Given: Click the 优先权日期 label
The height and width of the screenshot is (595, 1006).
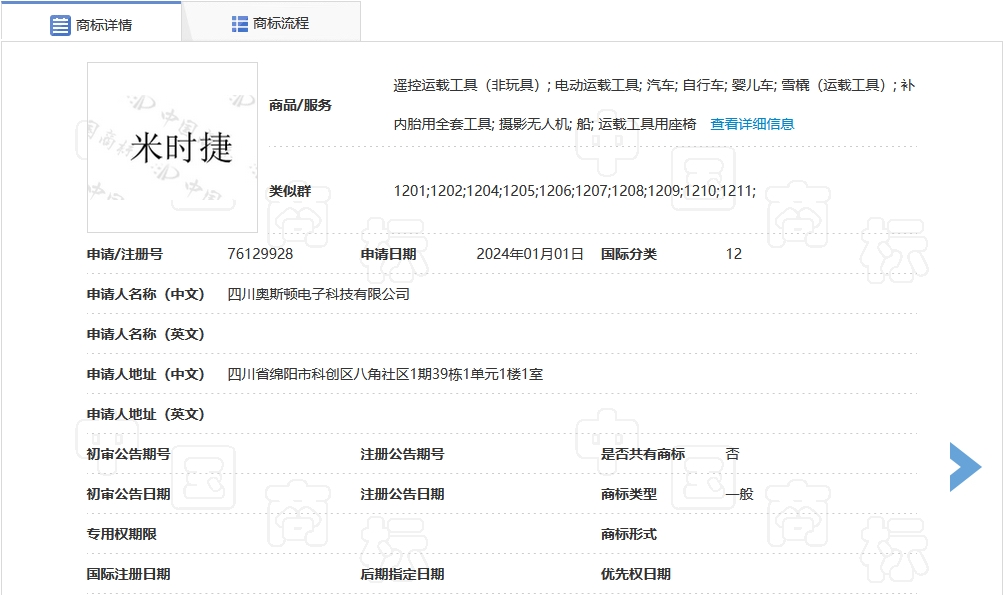Looking at the screenshot, I should pyautogui.click(x=635, y=574).
